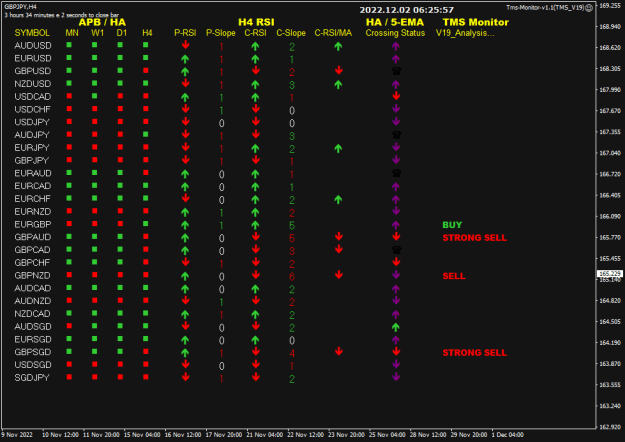This screenshot has width=625, height=442.
Task: Click the GBPCAD Crossing Status phone icon
Action: click(396, 250)
